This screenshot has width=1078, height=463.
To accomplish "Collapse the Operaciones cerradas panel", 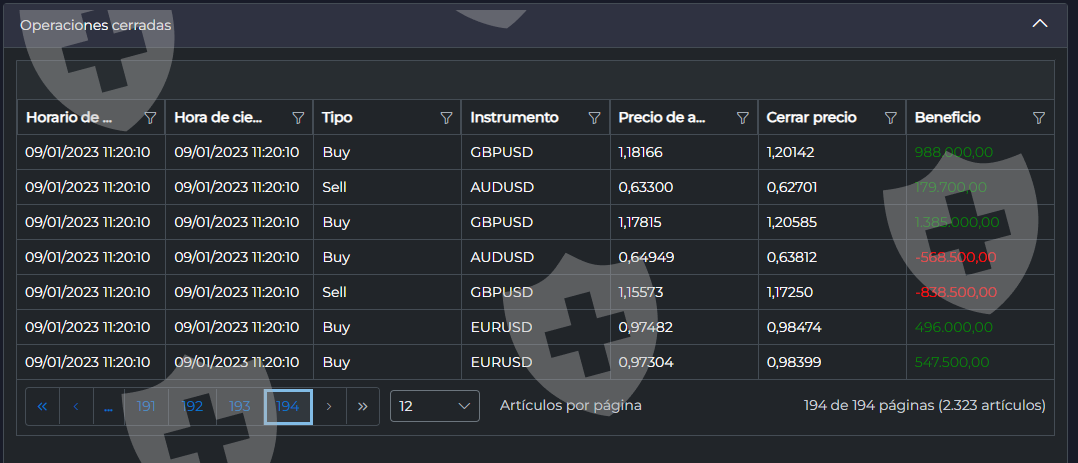I will coord(1040,23).
